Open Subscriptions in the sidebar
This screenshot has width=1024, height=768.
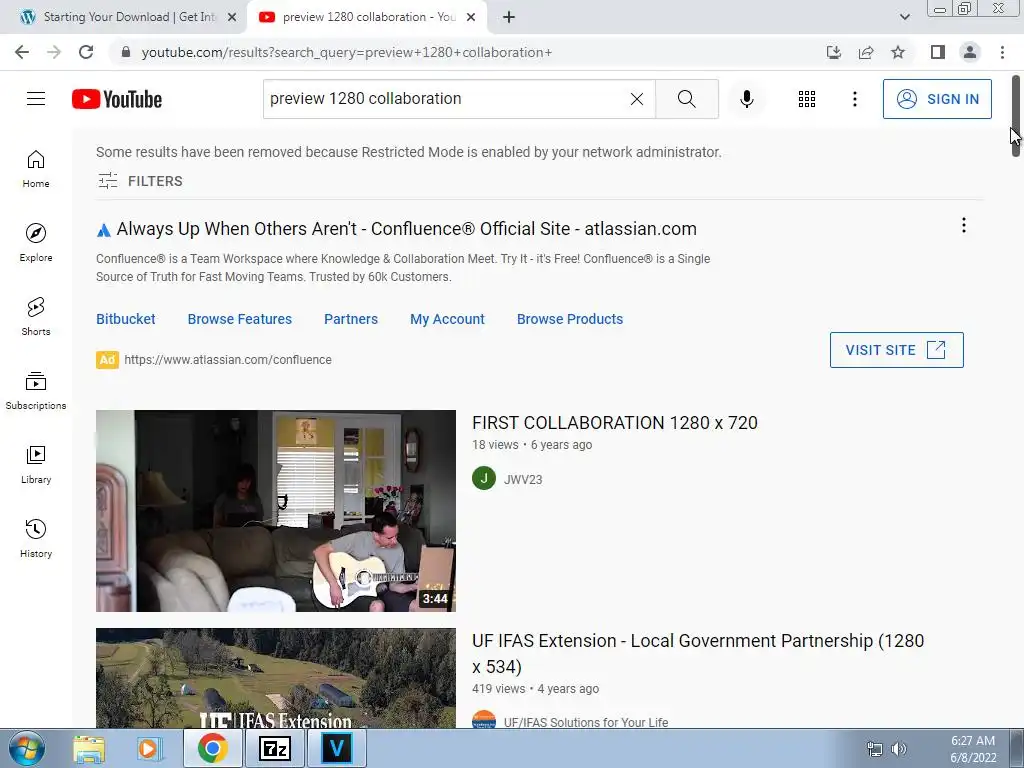click(x=36, y=390)
